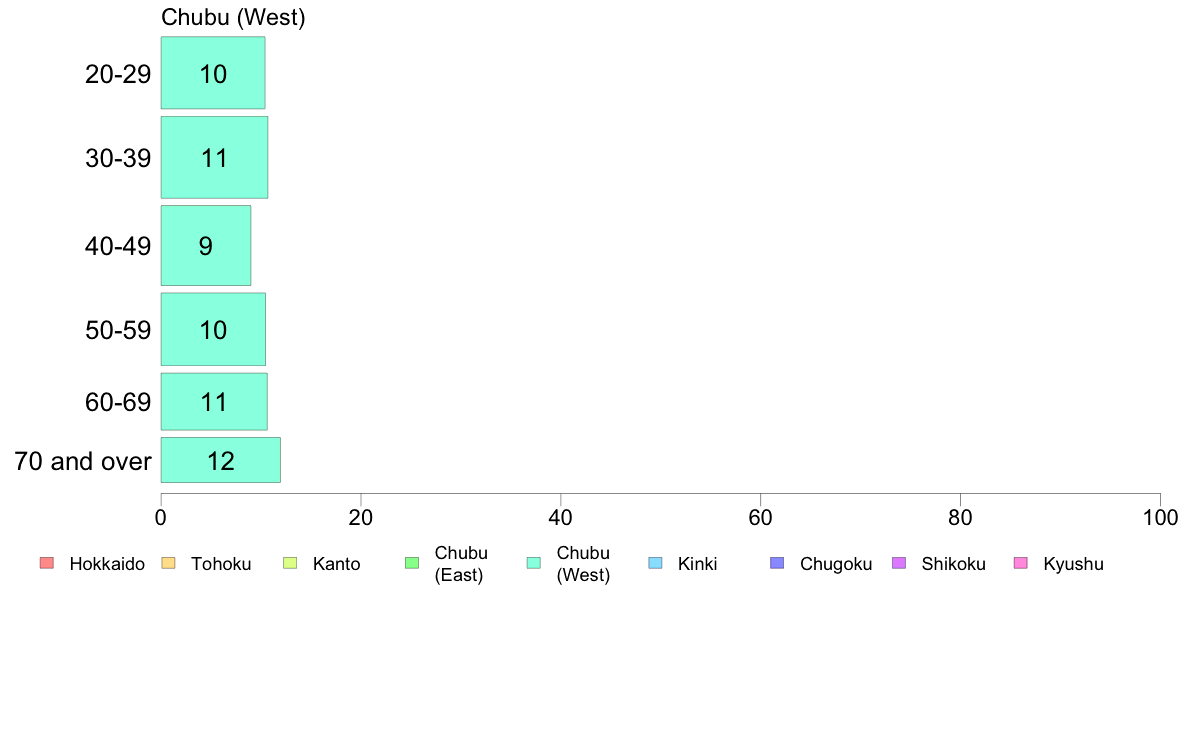
Task: Click the 20-29 bar showing 10
Action: 213,73
